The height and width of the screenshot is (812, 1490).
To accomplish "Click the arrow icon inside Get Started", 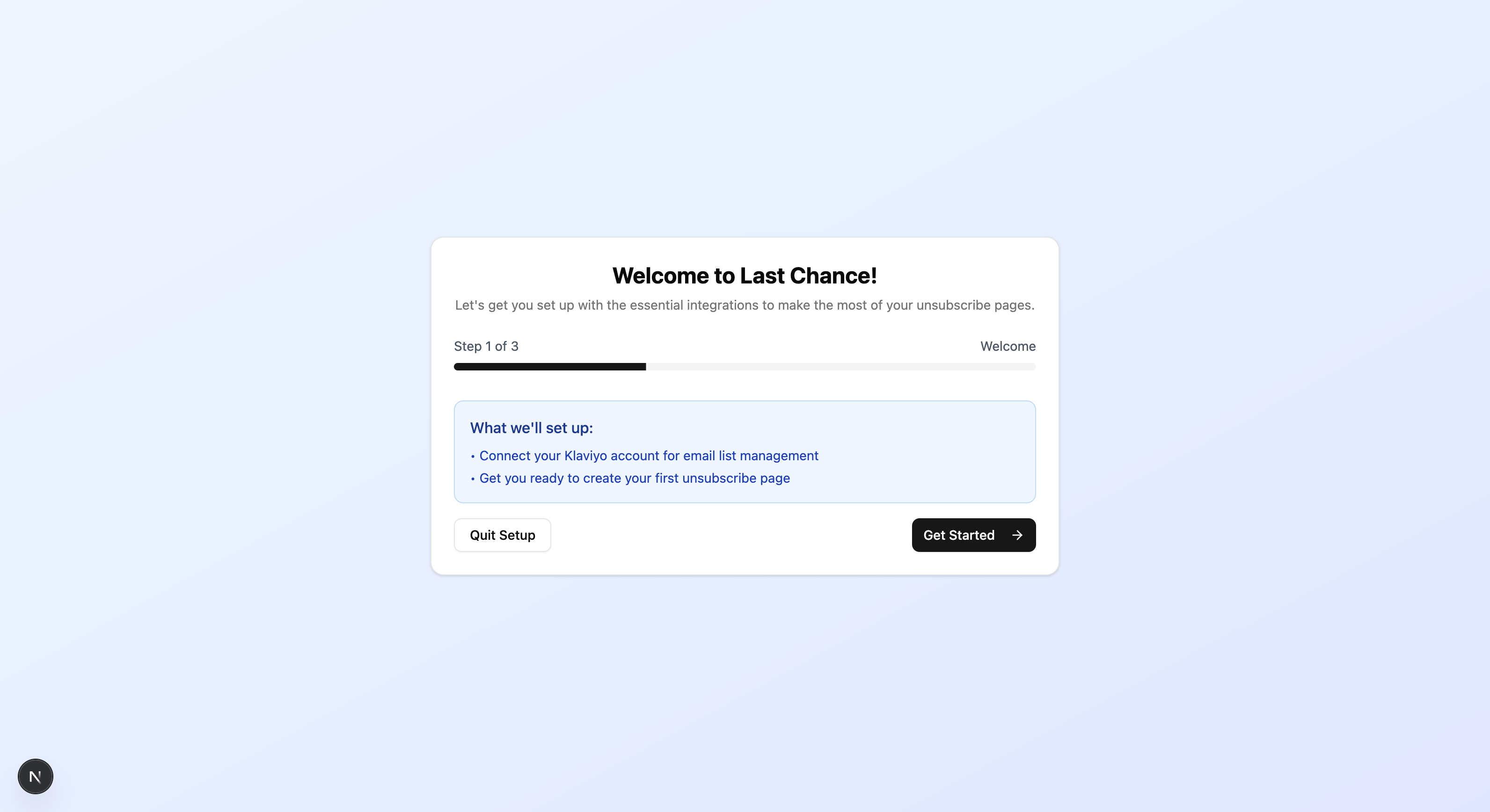I will point(1017,535).
